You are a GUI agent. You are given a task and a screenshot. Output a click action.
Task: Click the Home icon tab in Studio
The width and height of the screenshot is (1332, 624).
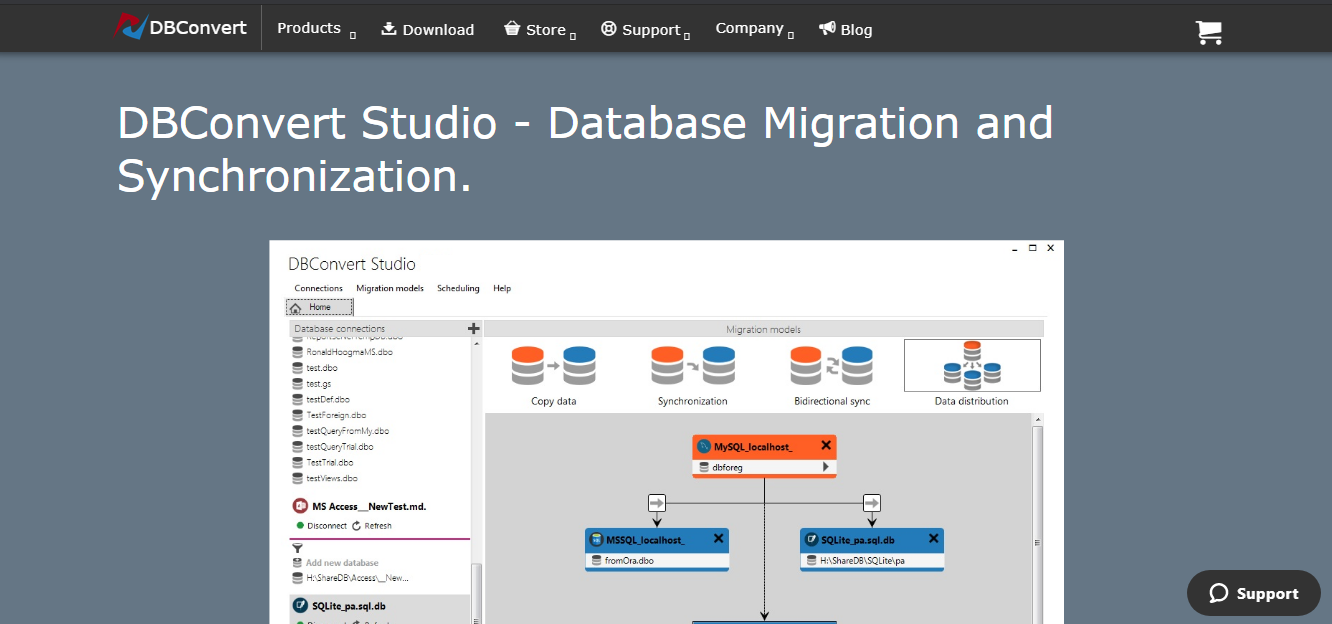coord(295,308)
